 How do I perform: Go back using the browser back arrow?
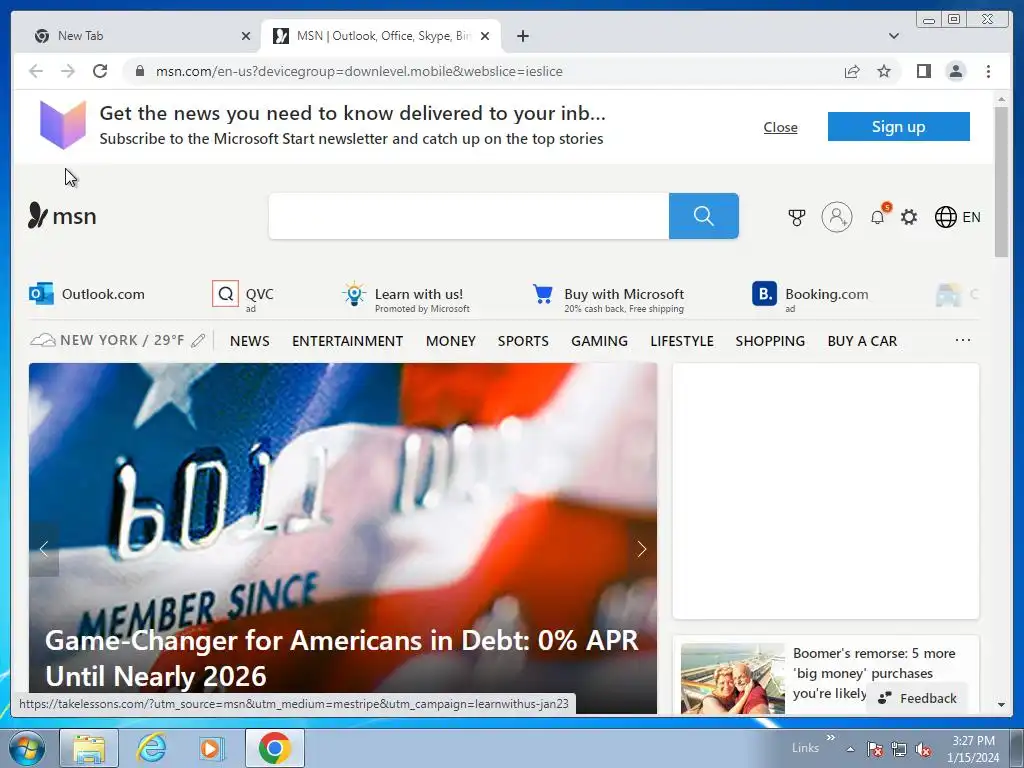tap(36, 71)
